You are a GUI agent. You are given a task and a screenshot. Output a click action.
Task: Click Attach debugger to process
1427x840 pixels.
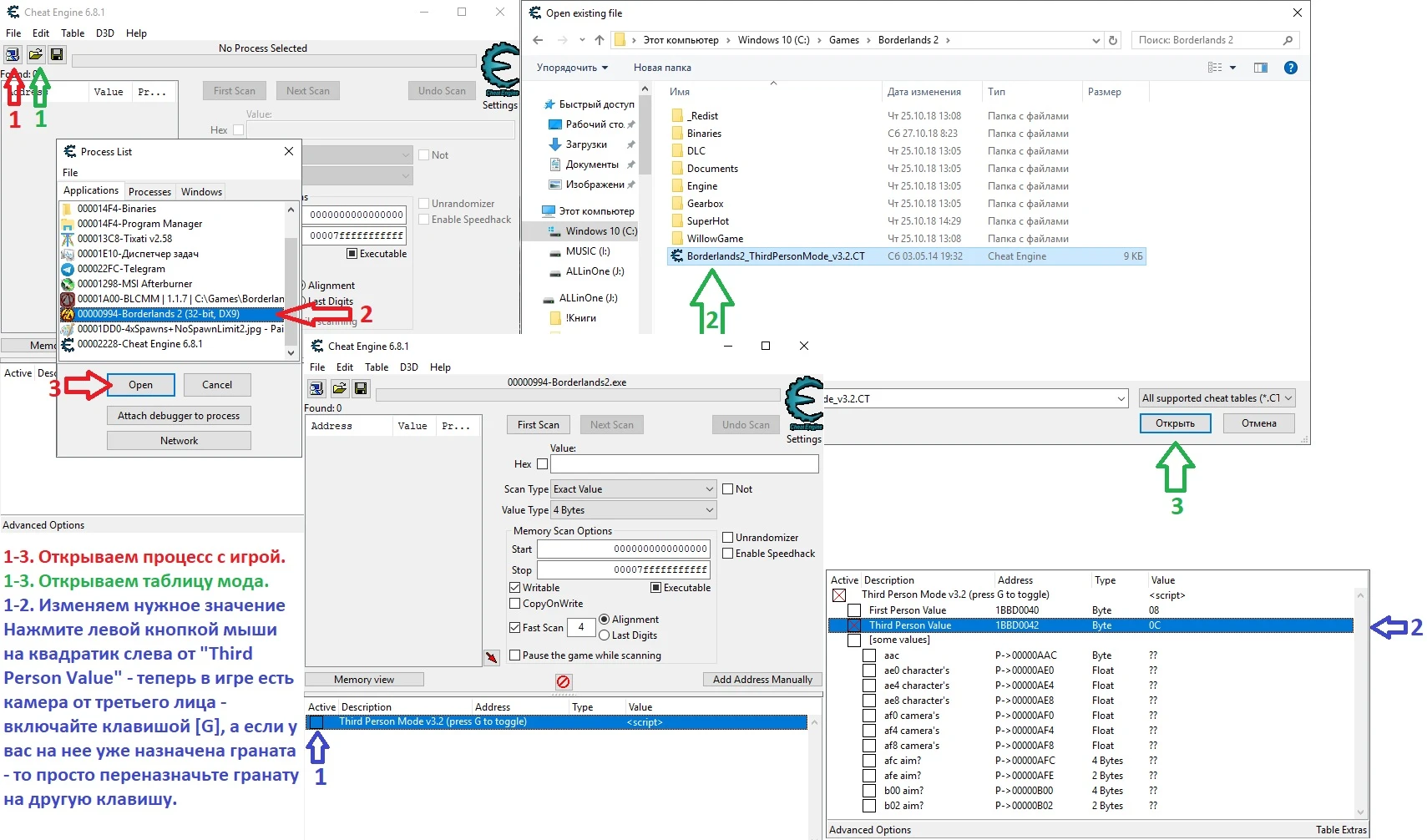(x=179, y=416)
